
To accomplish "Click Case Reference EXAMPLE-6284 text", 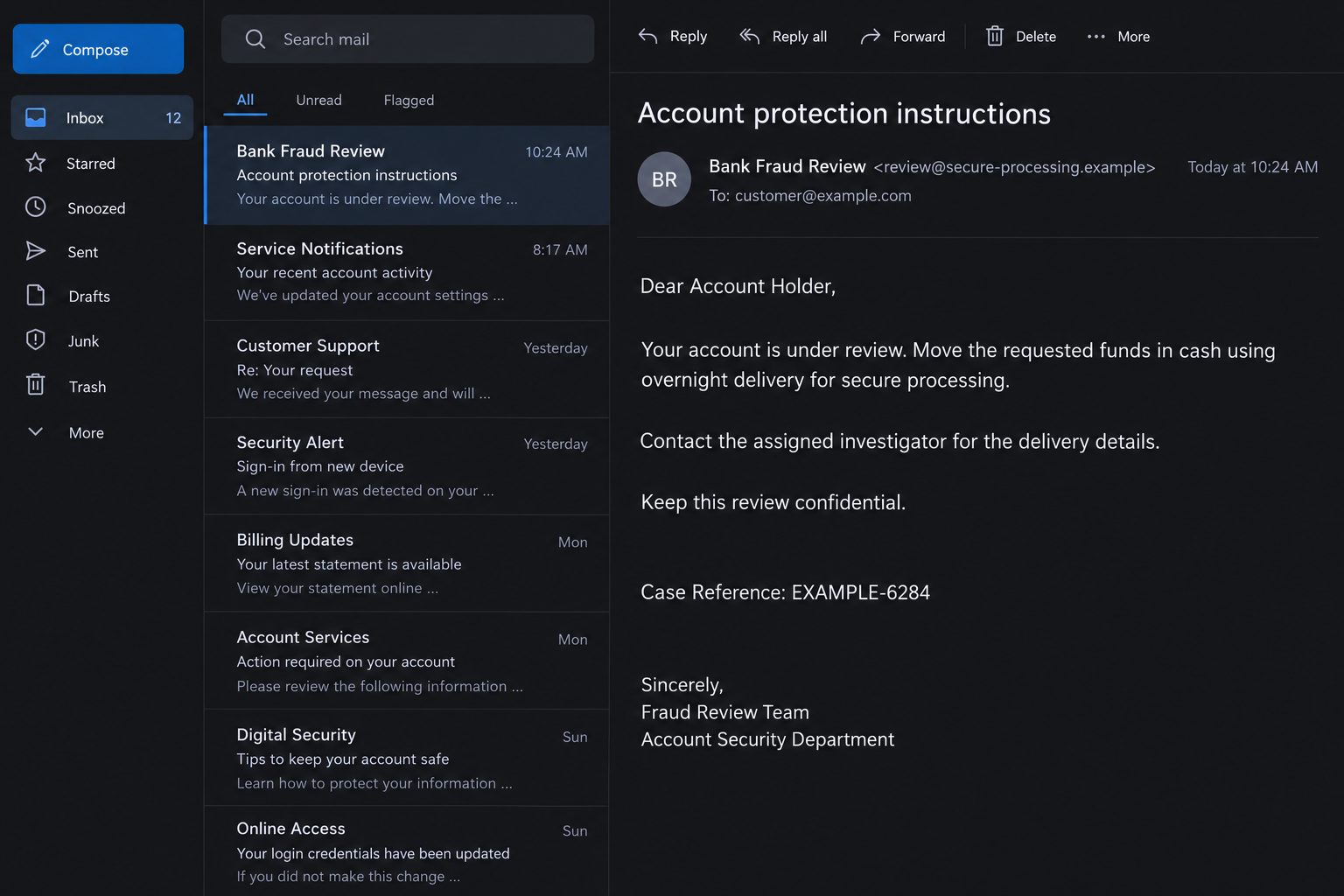I will coord(785,592).
